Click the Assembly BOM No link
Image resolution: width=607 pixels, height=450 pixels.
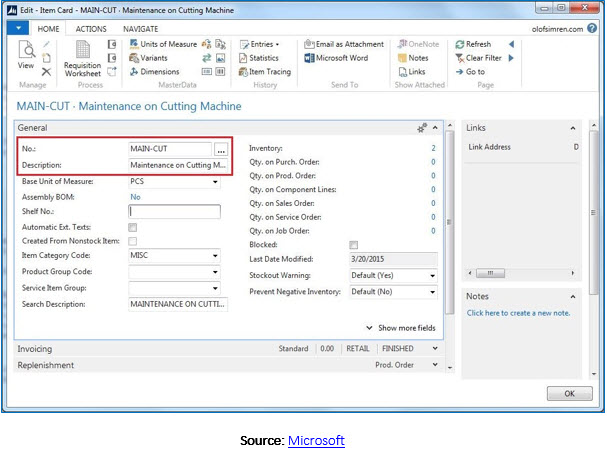pos(135,197)
